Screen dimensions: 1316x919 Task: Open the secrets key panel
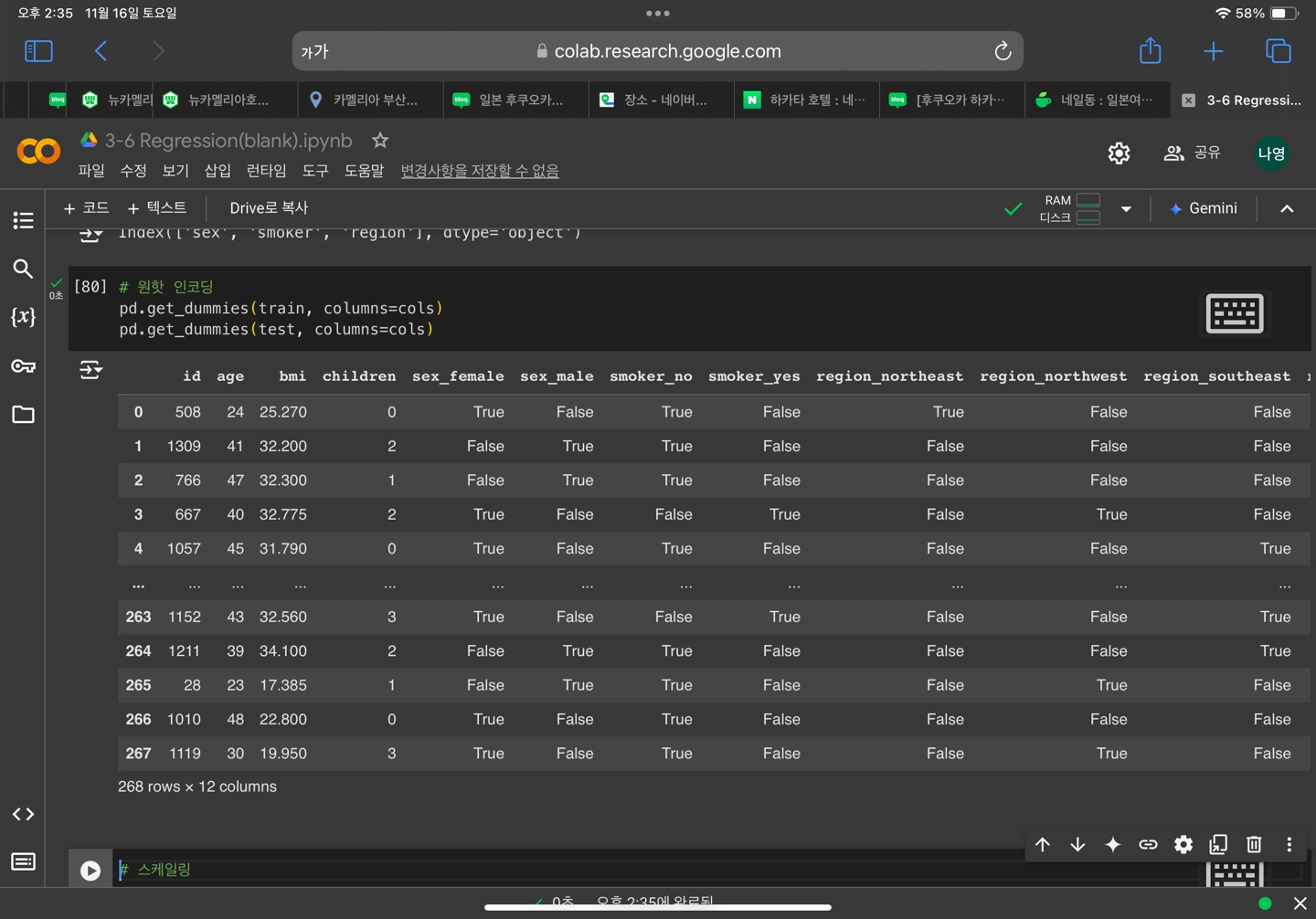(x=23, y=366)
